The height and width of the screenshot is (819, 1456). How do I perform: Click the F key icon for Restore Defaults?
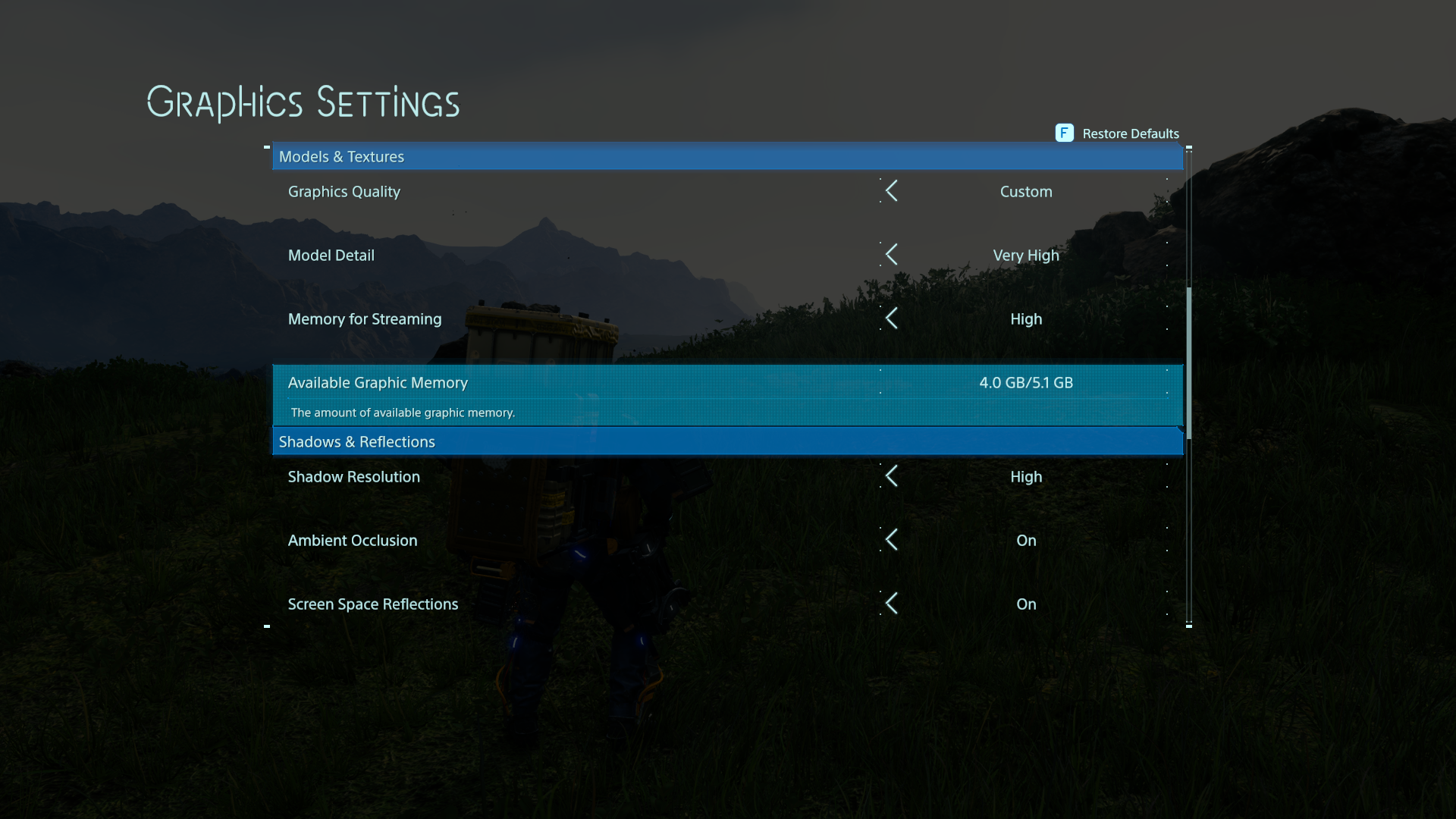[x=1064, y=133]
